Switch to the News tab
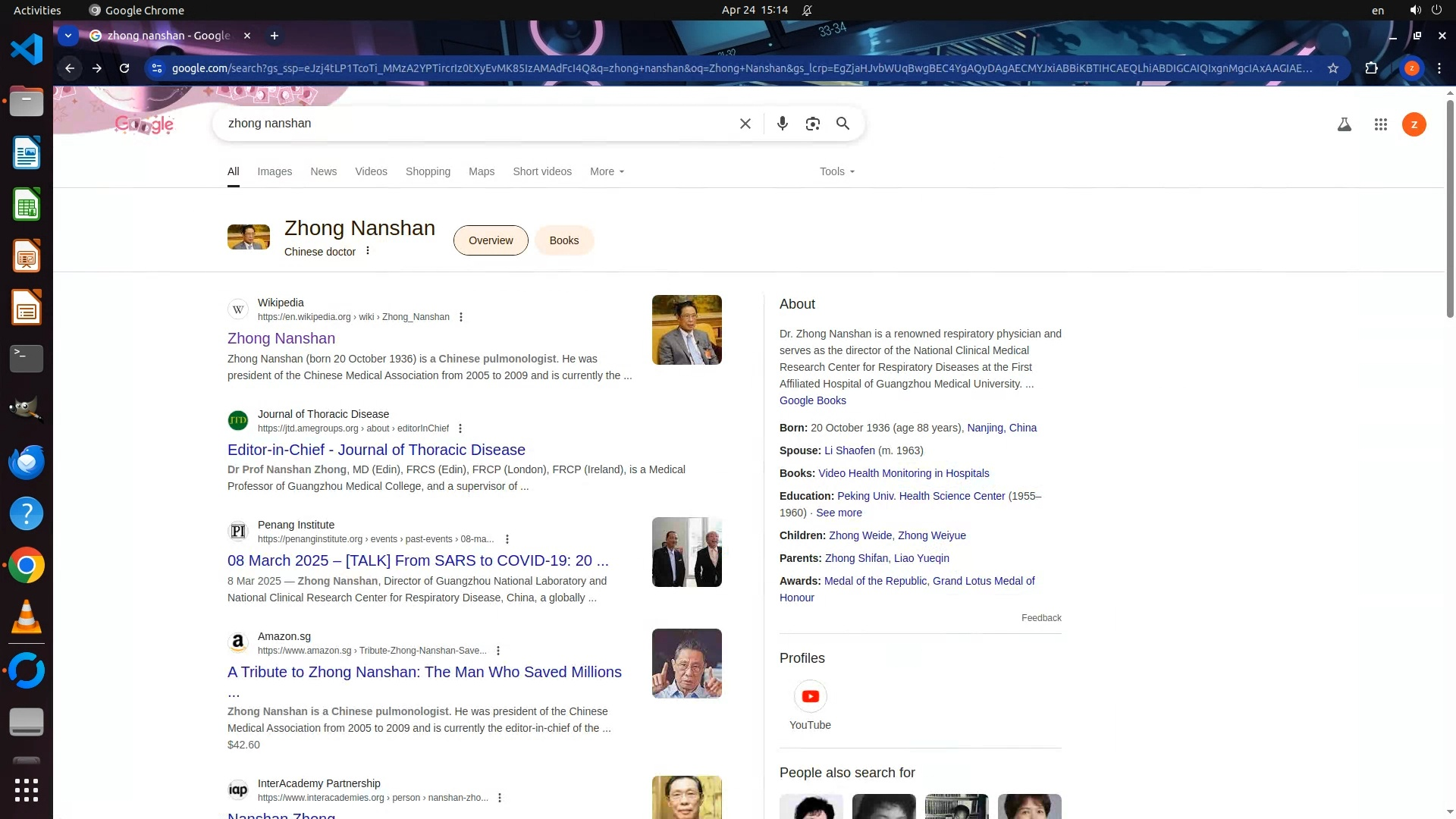 point(323,171)
